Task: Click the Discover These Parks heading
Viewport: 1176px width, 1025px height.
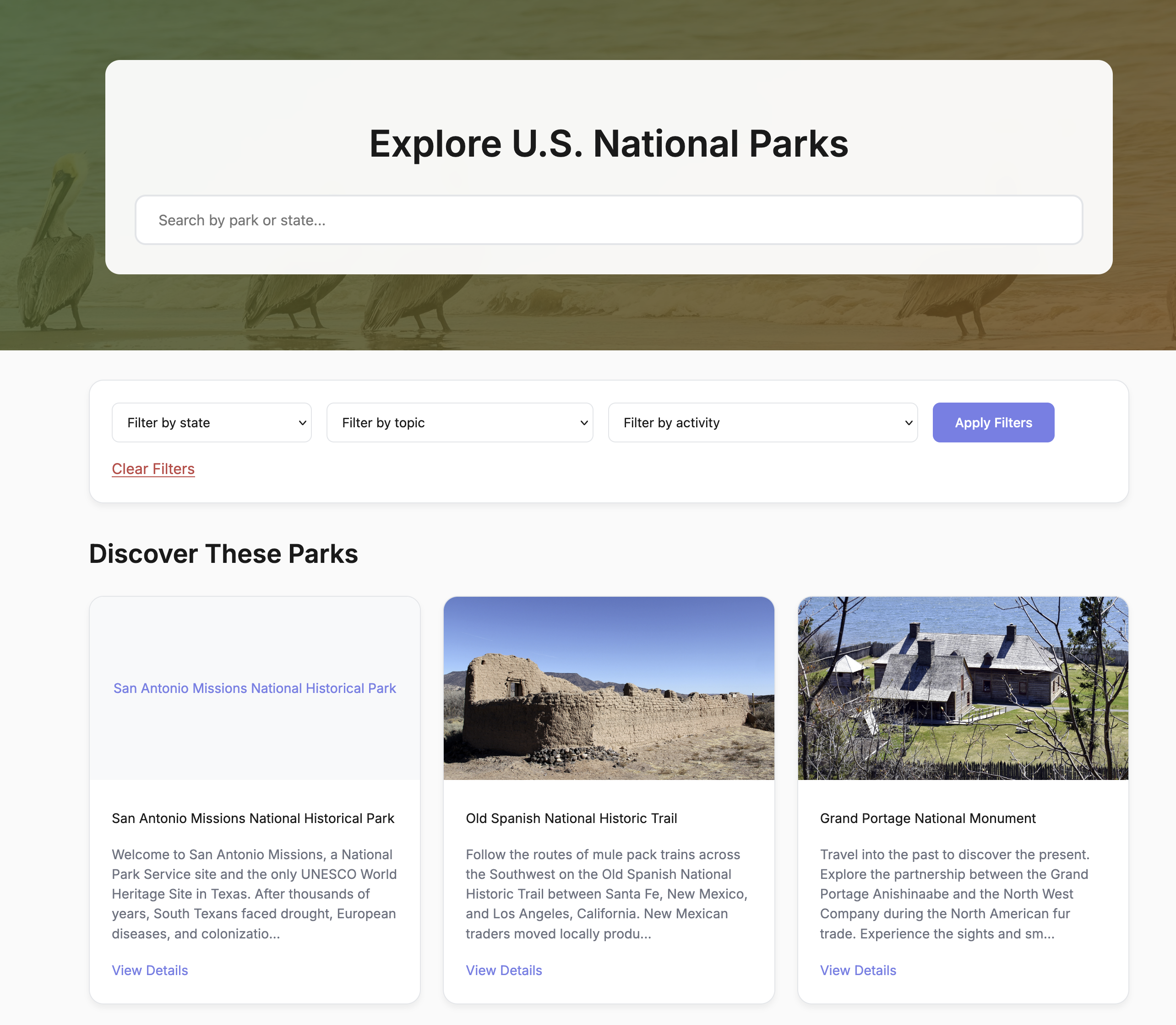Action: click(x=223, y=554)
